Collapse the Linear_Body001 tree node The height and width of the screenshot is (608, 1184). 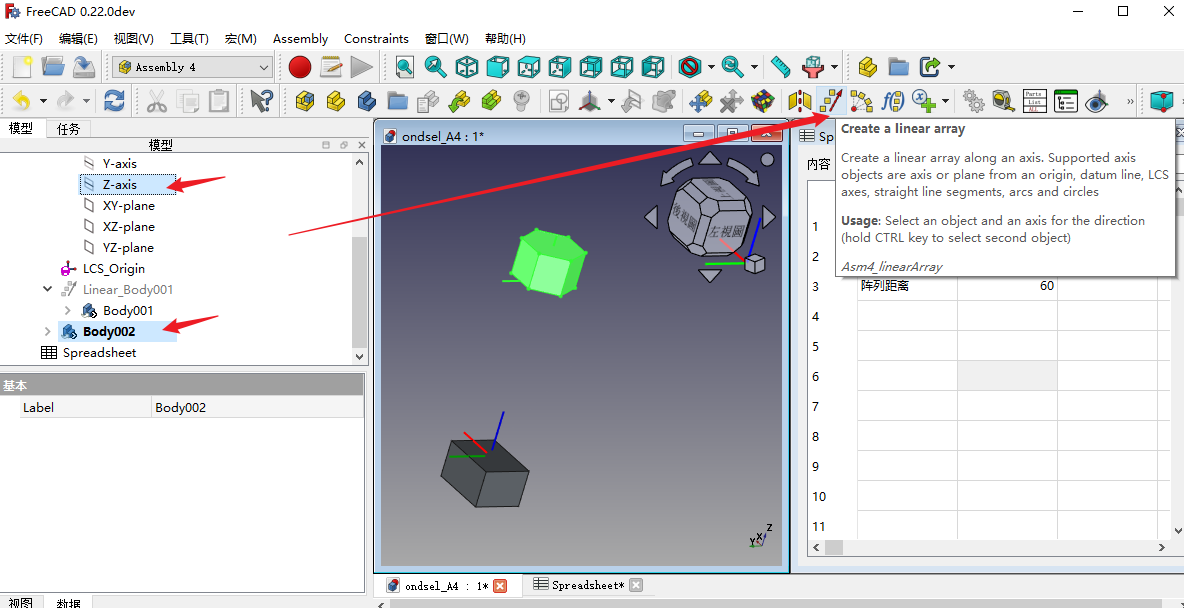47,290
